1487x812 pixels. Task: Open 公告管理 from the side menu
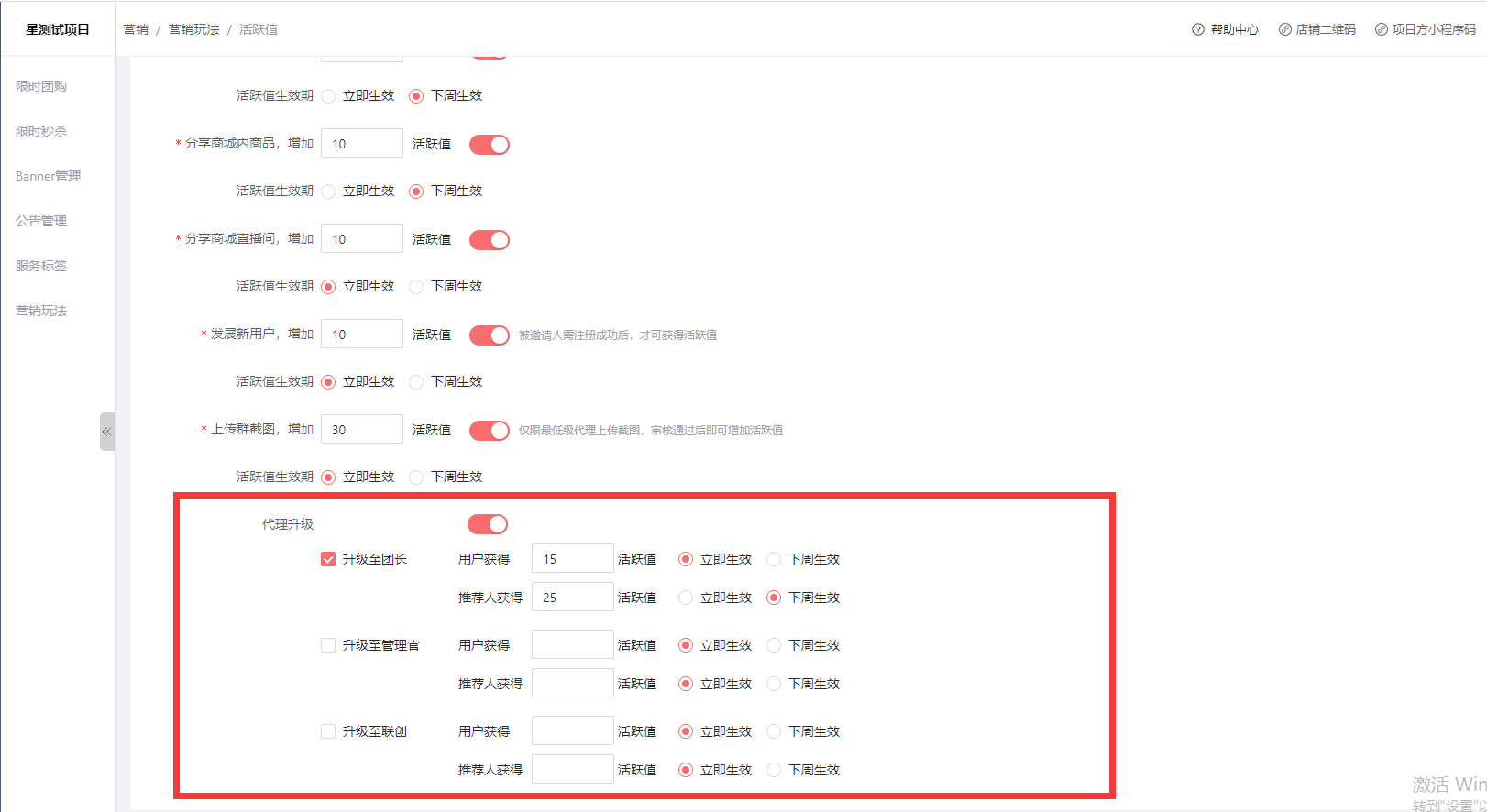point(41,221)
